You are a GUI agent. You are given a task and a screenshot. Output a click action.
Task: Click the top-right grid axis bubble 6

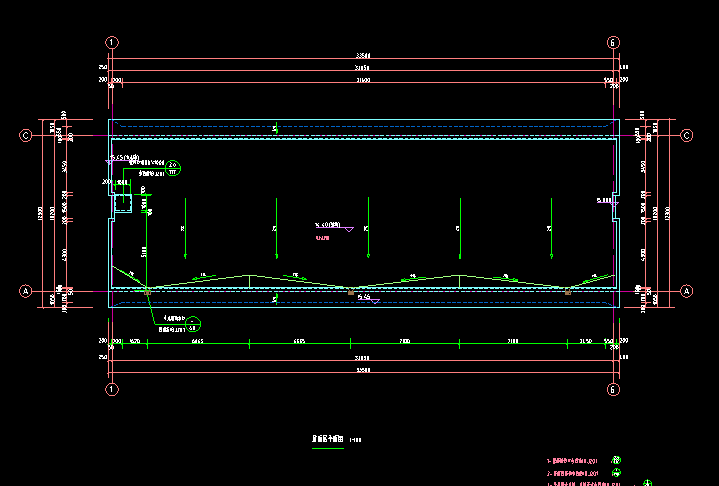[x=613, y=43]
